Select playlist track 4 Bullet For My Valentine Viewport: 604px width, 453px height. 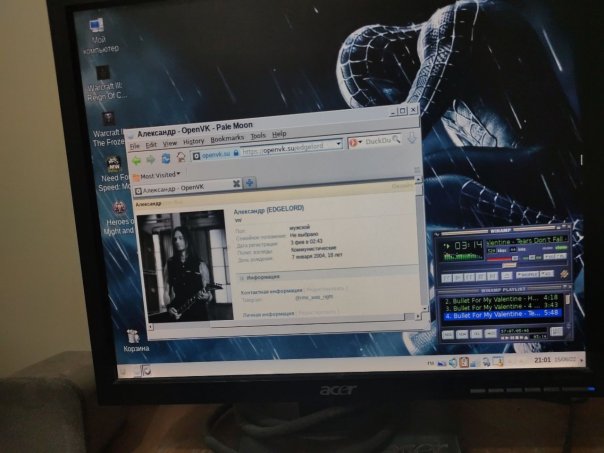(x=503, y=314)
